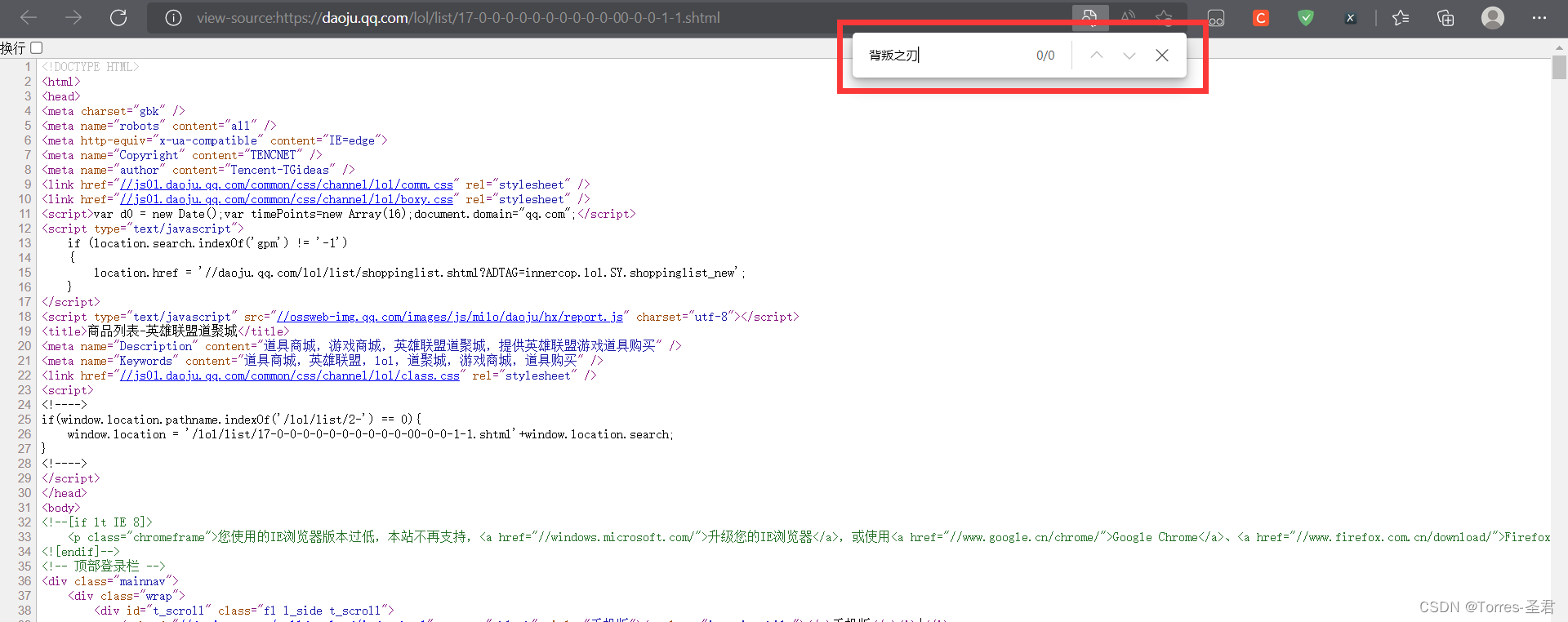Open the glasses-shaped extension icon

(x=1216, y=18)
